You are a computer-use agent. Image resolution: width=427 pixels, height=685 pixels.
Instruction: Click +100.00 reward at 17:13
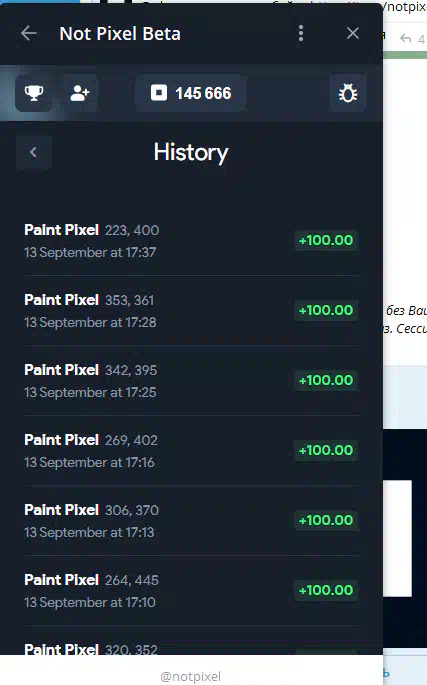(x=326, y=520)
